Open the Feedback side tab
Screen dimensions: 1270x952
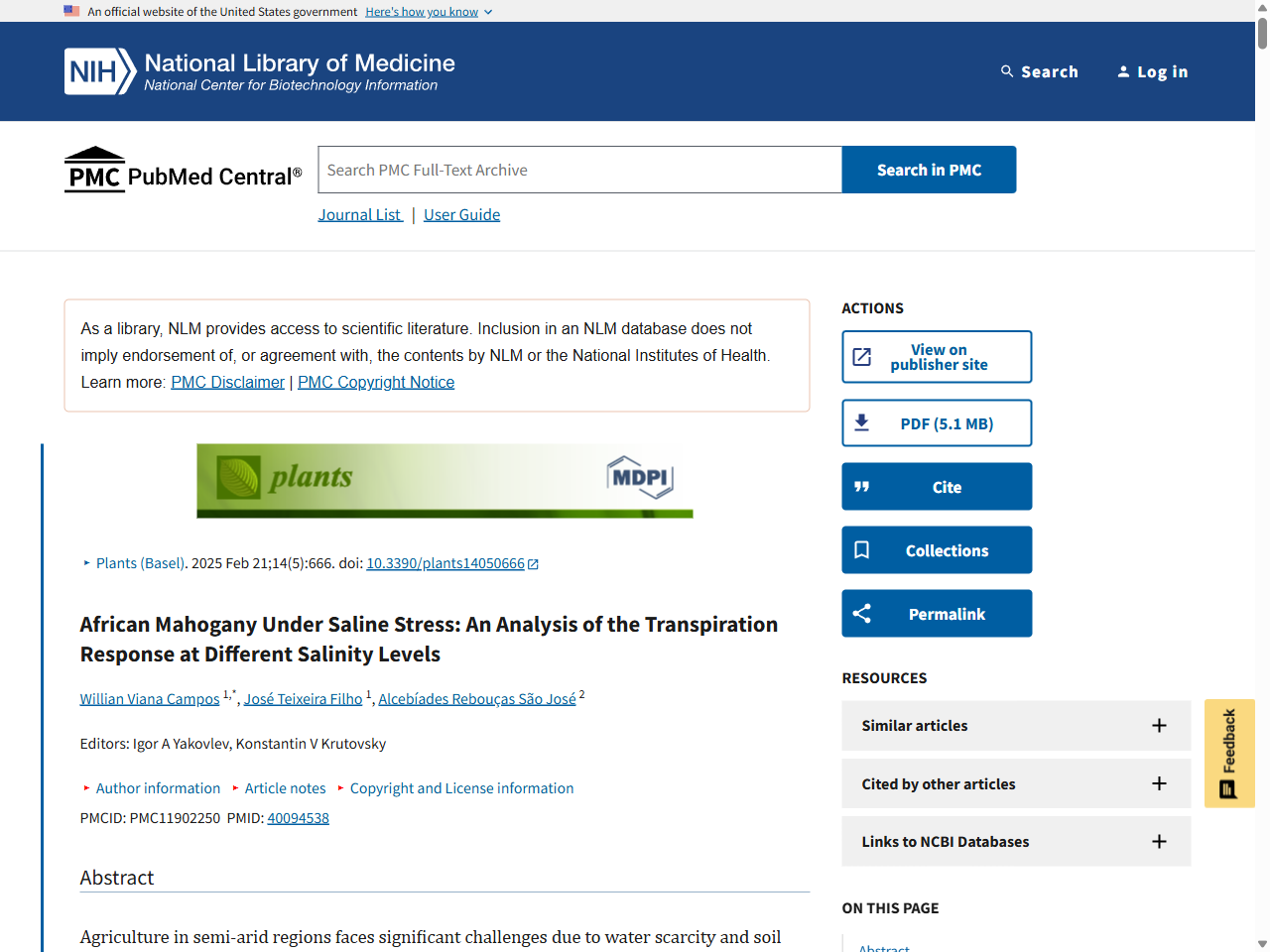[x=1228, y=752]
